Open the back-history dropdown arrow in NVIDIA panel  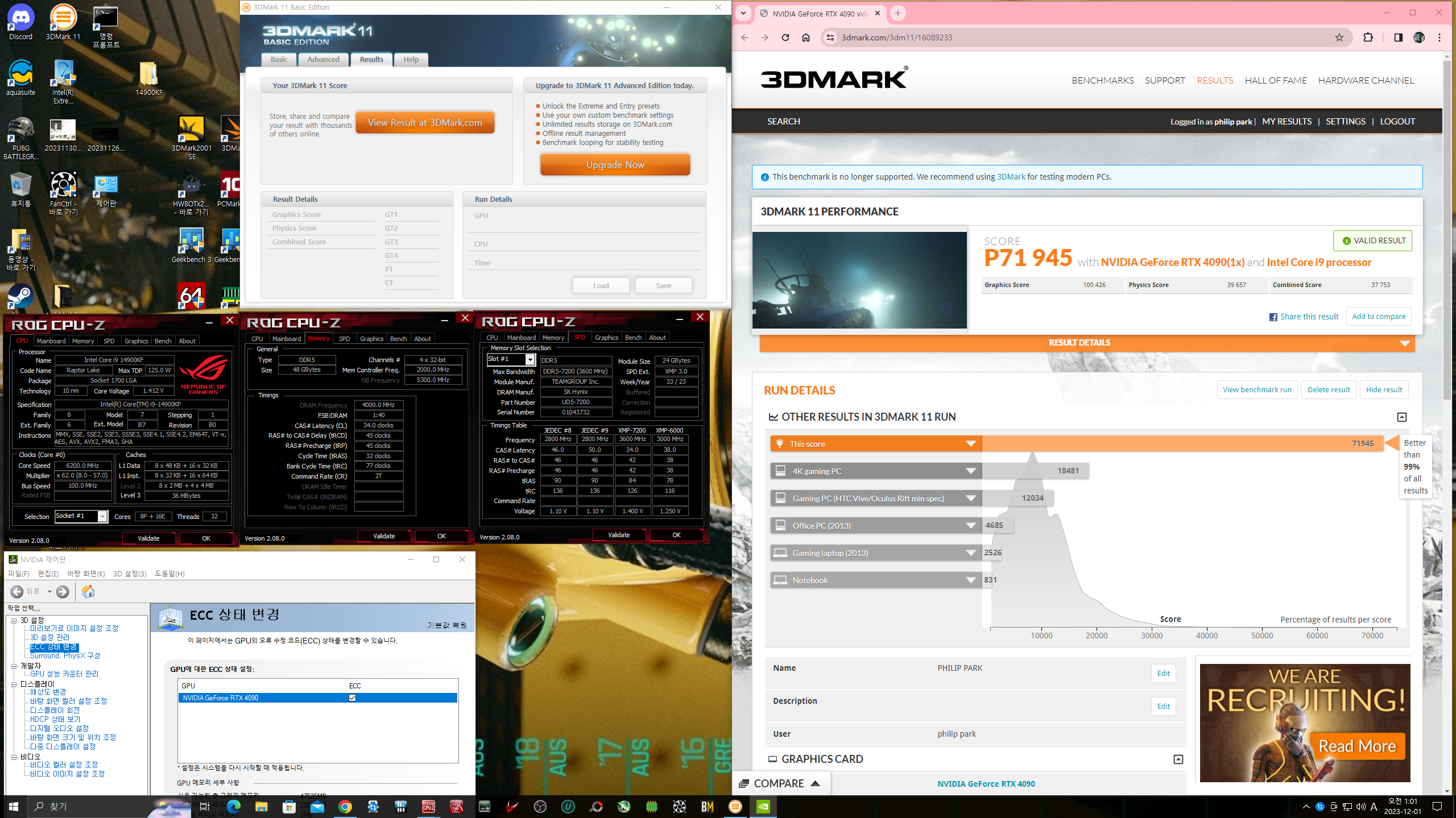[x=49, y=592]
